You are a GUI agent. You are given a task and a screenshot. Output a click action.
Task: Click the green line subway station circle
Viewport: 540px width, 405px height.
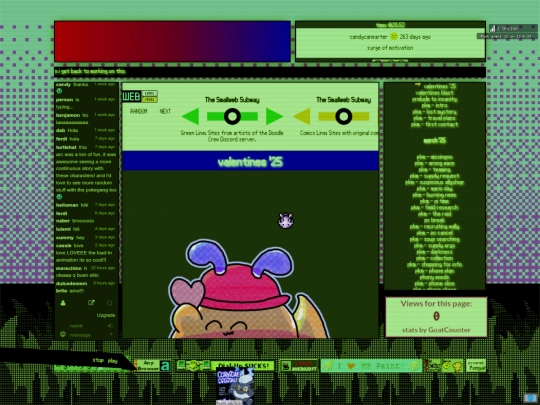pyautogui.click(x=232, y=116)
